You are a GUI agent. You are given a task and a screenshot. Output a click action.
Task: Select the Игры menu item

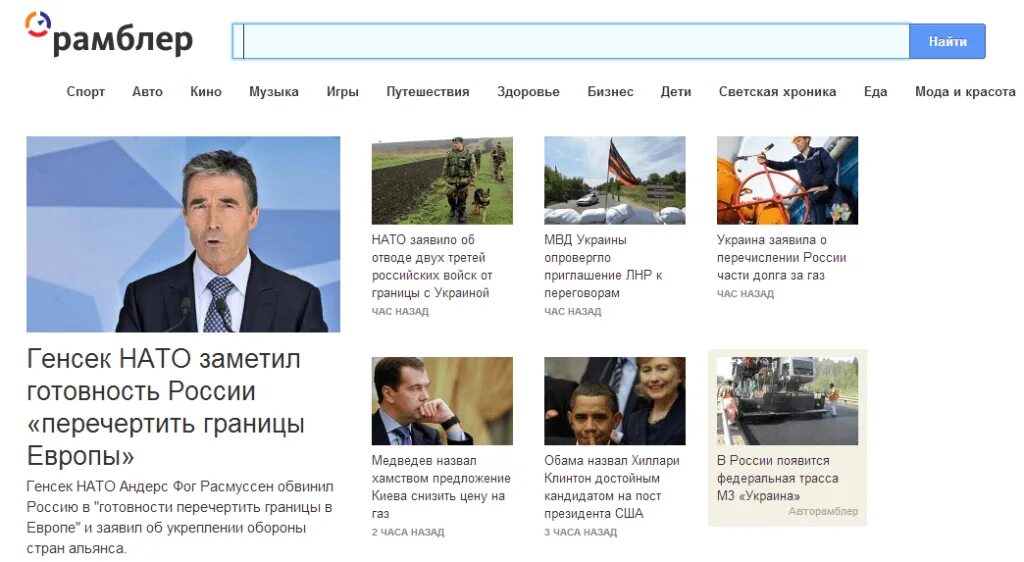click(342, 91)
